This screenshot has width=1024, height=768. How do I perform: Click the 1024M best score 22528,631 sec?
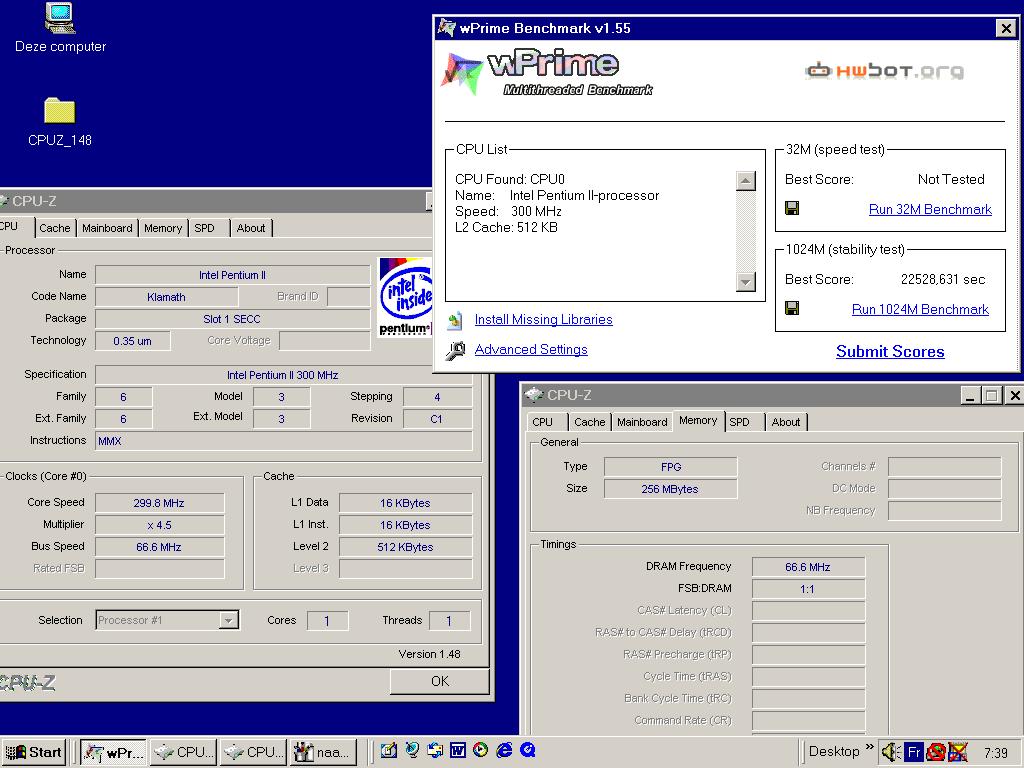942,280
